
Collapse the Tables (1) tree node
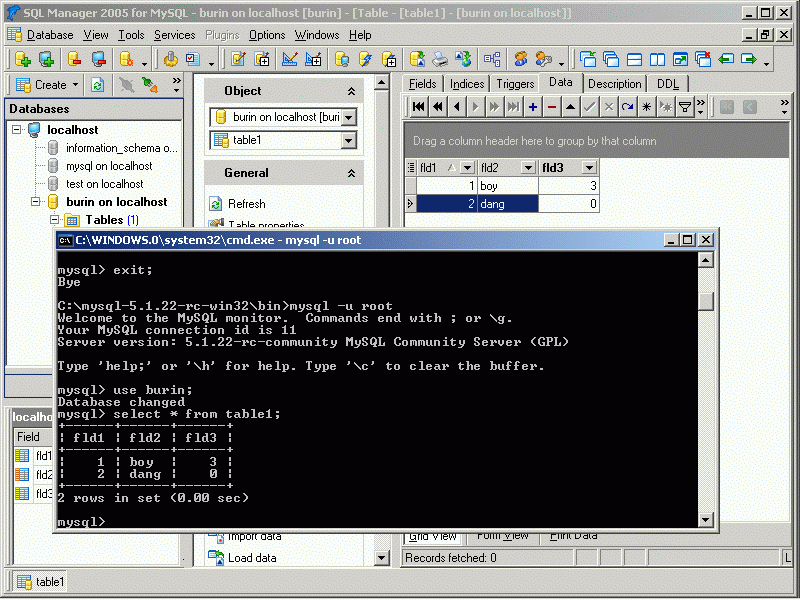(x=54, y=220)
